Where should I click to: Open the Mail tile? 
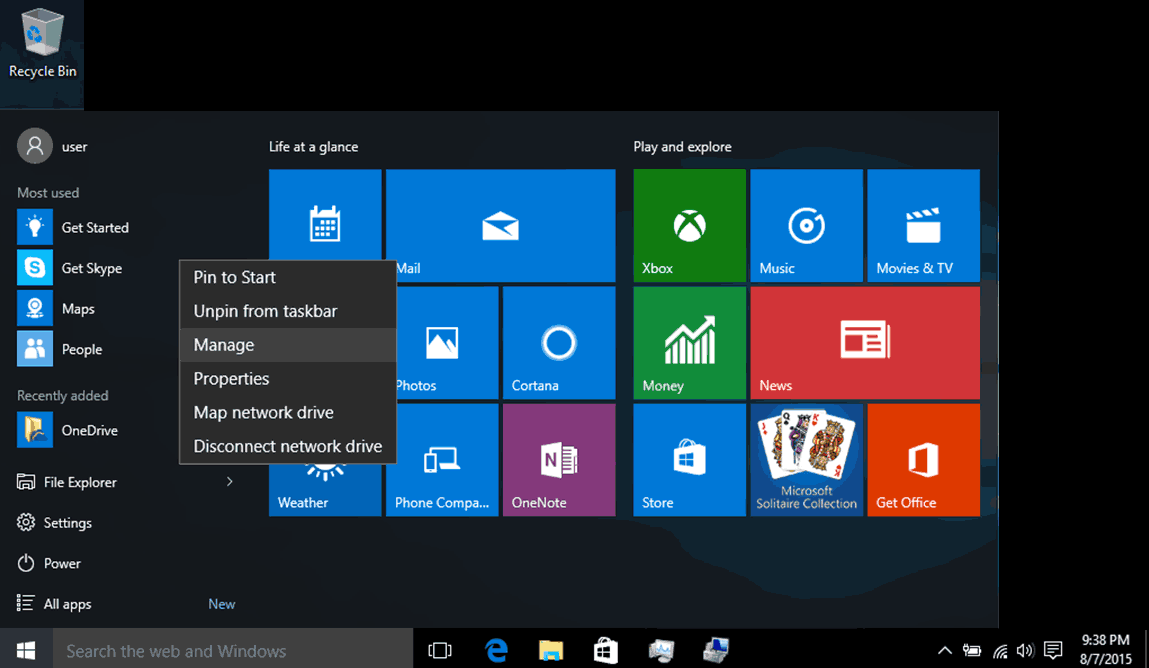[500, 226]
